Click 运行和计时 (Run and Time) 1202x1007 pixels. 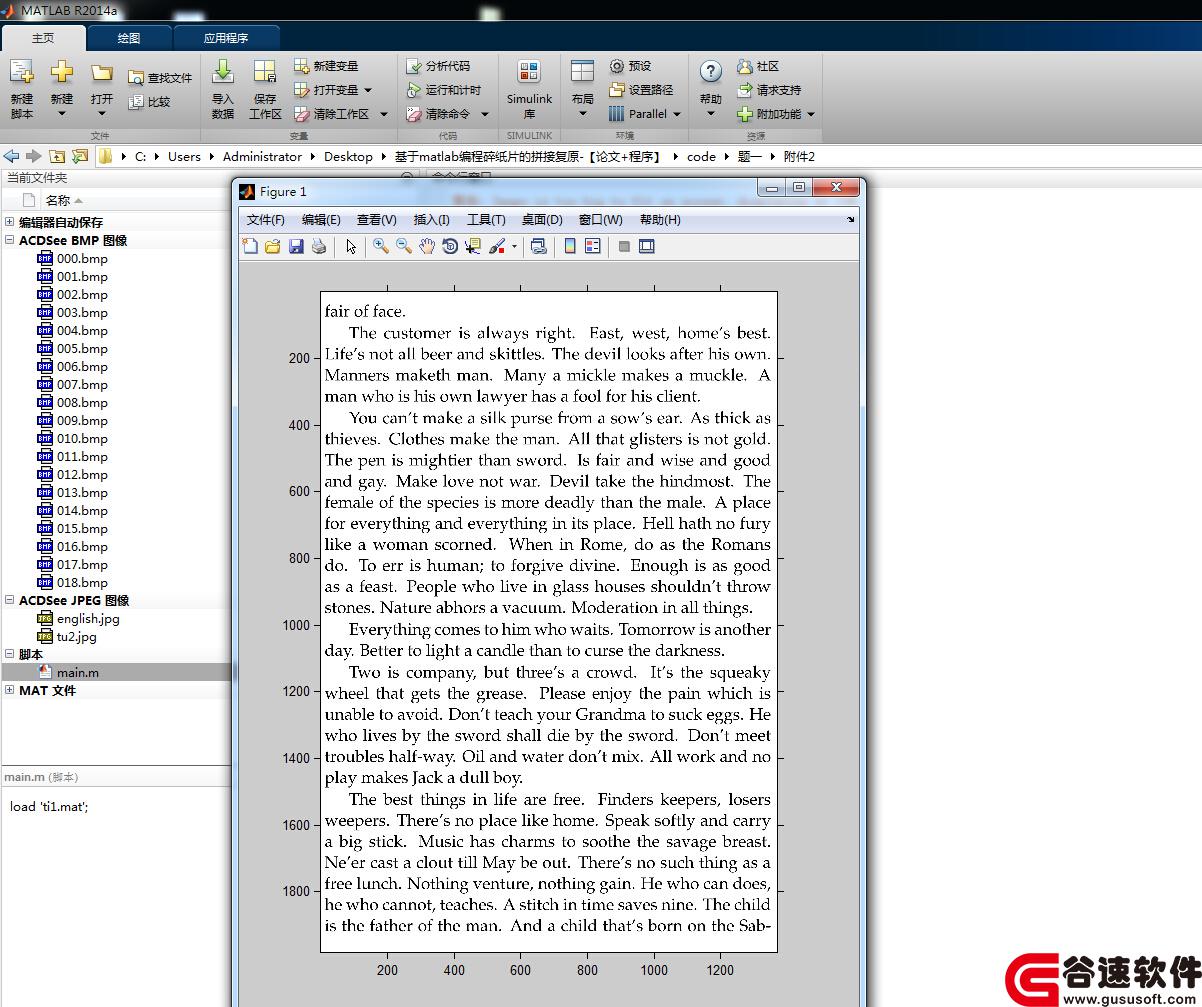click(444, 90)
